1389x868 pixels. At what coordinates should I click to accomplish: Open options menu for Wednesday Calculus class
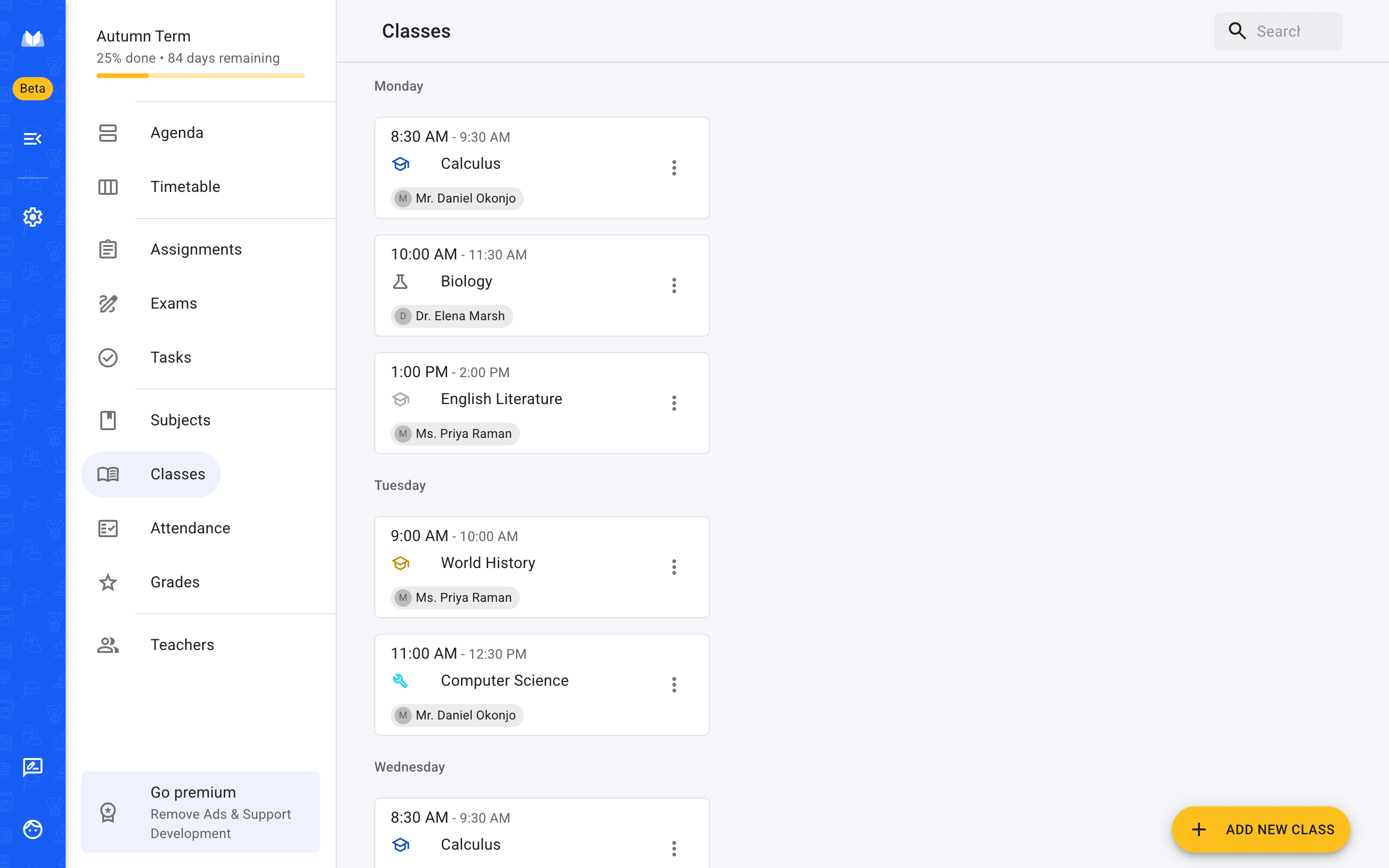(x=674, y=849)
